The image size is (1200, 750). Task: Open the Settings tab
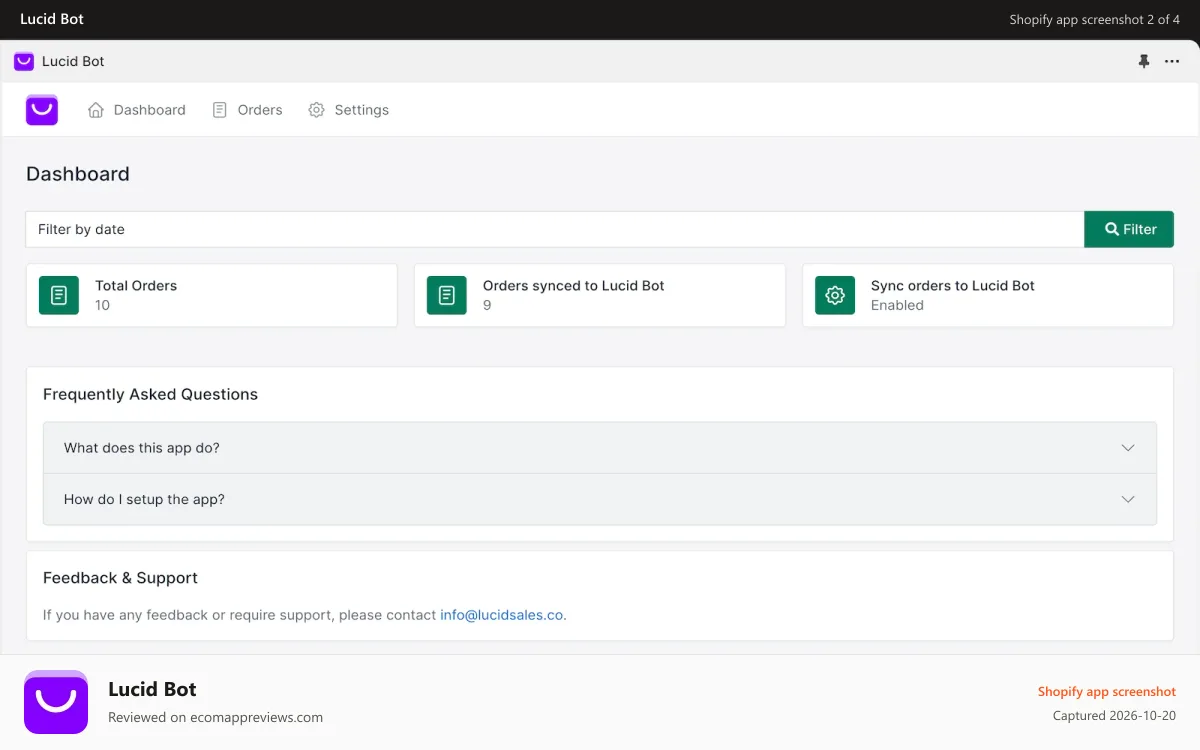point(348,110)
